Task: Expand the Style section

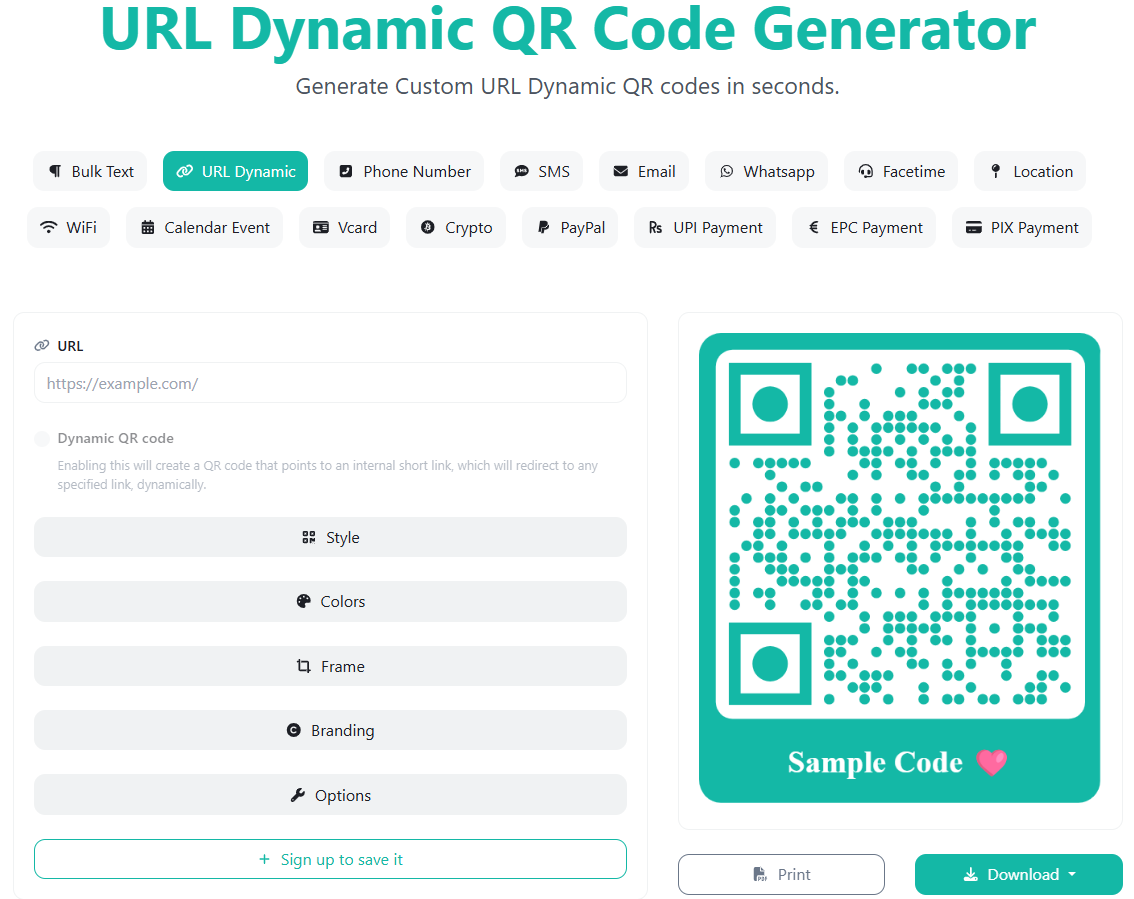Action: pyautogui.click(x=330, y=538)
